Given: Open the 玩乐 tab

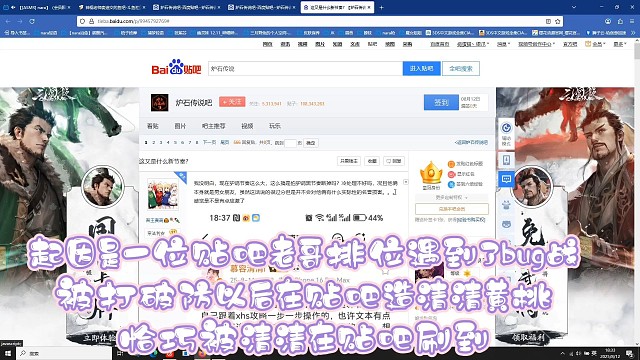Looking at the screenshot, I should [275, 126].
